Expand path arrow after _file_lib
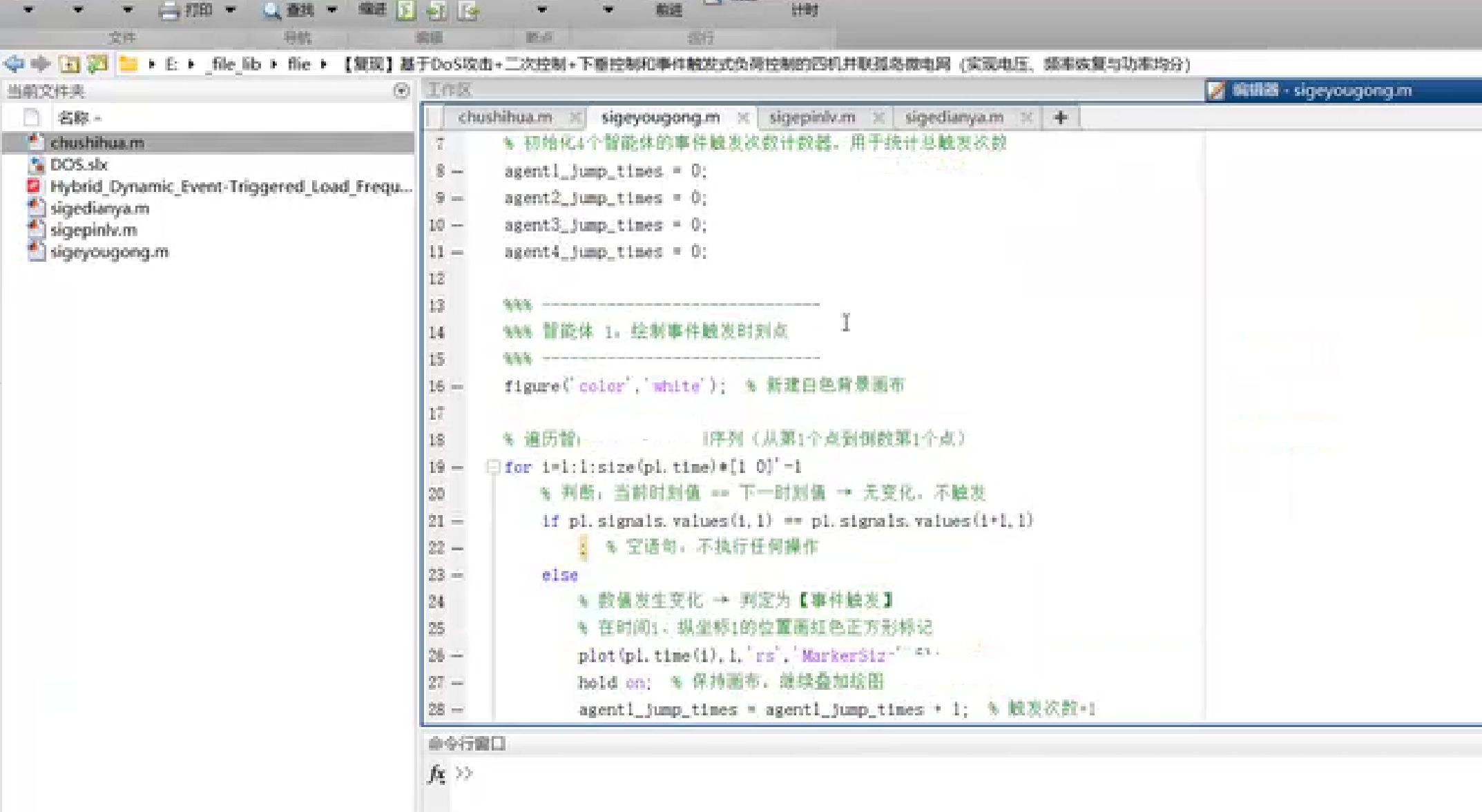 [x=274, y=64]
